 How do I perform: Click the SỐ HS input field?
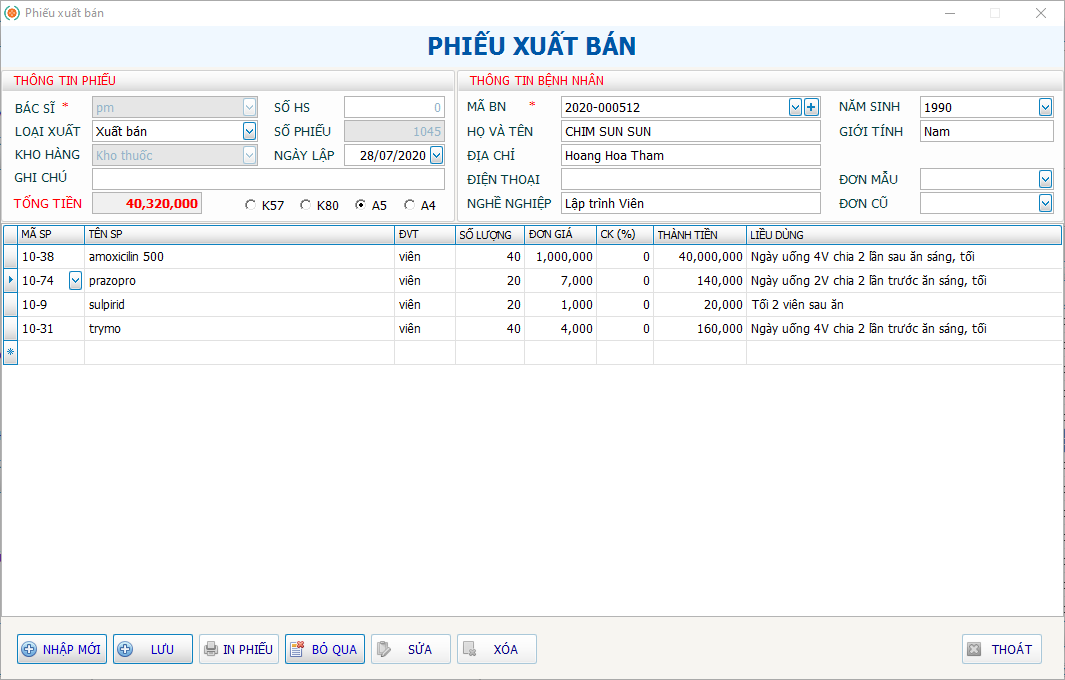pos(394,107)
